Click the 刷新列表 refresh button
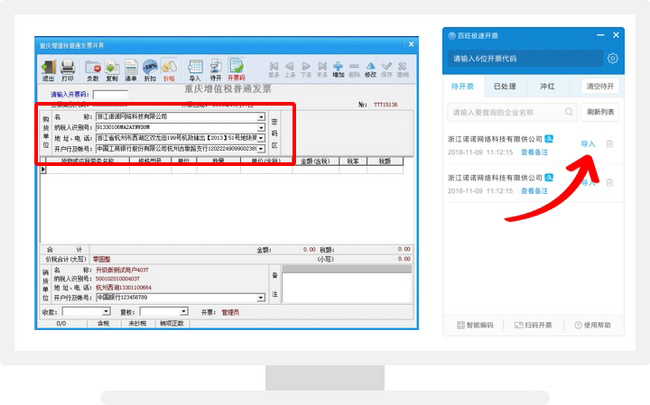 601,111
